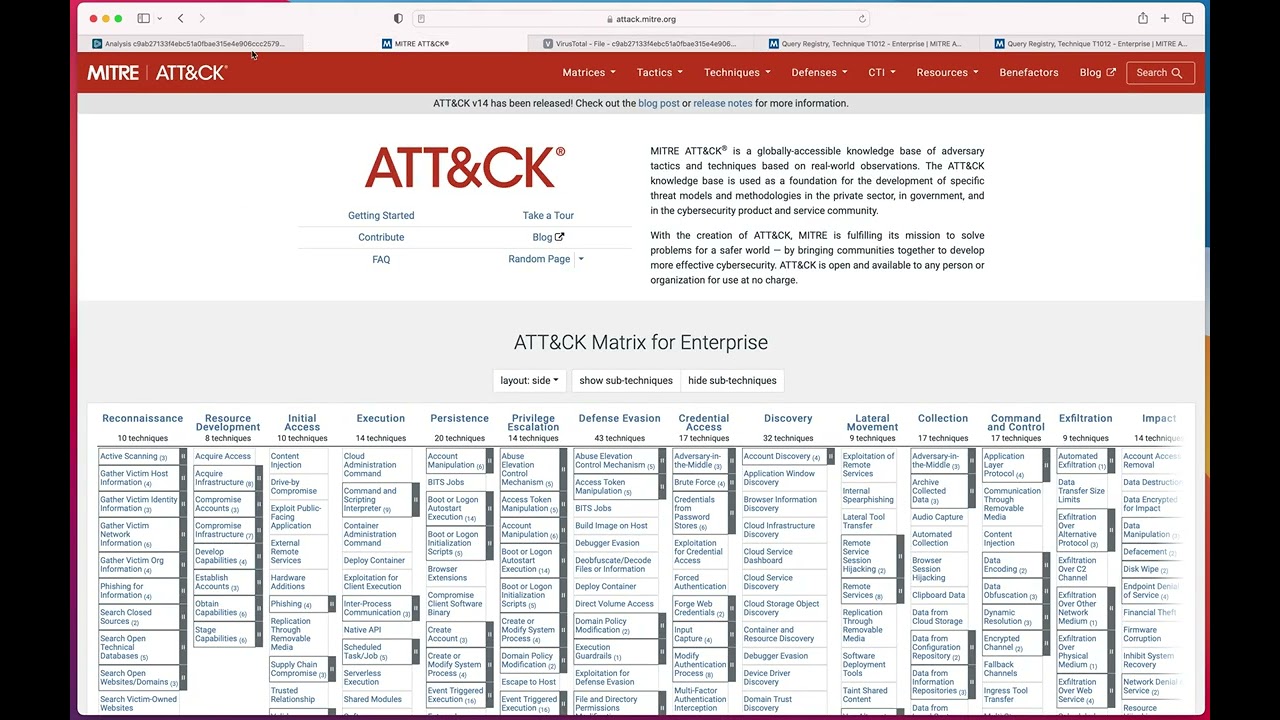Expand Account Discovery sub-techniques handle
The height and width of the screenshot is (720, 1280).
point(830,457)
